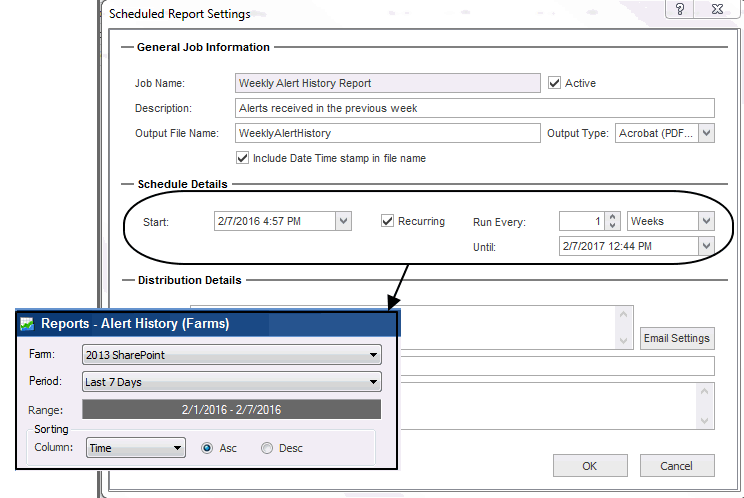Screen dimensions: 744x498
Task: Click the help question mark button
Action: [x=679, y=9]
